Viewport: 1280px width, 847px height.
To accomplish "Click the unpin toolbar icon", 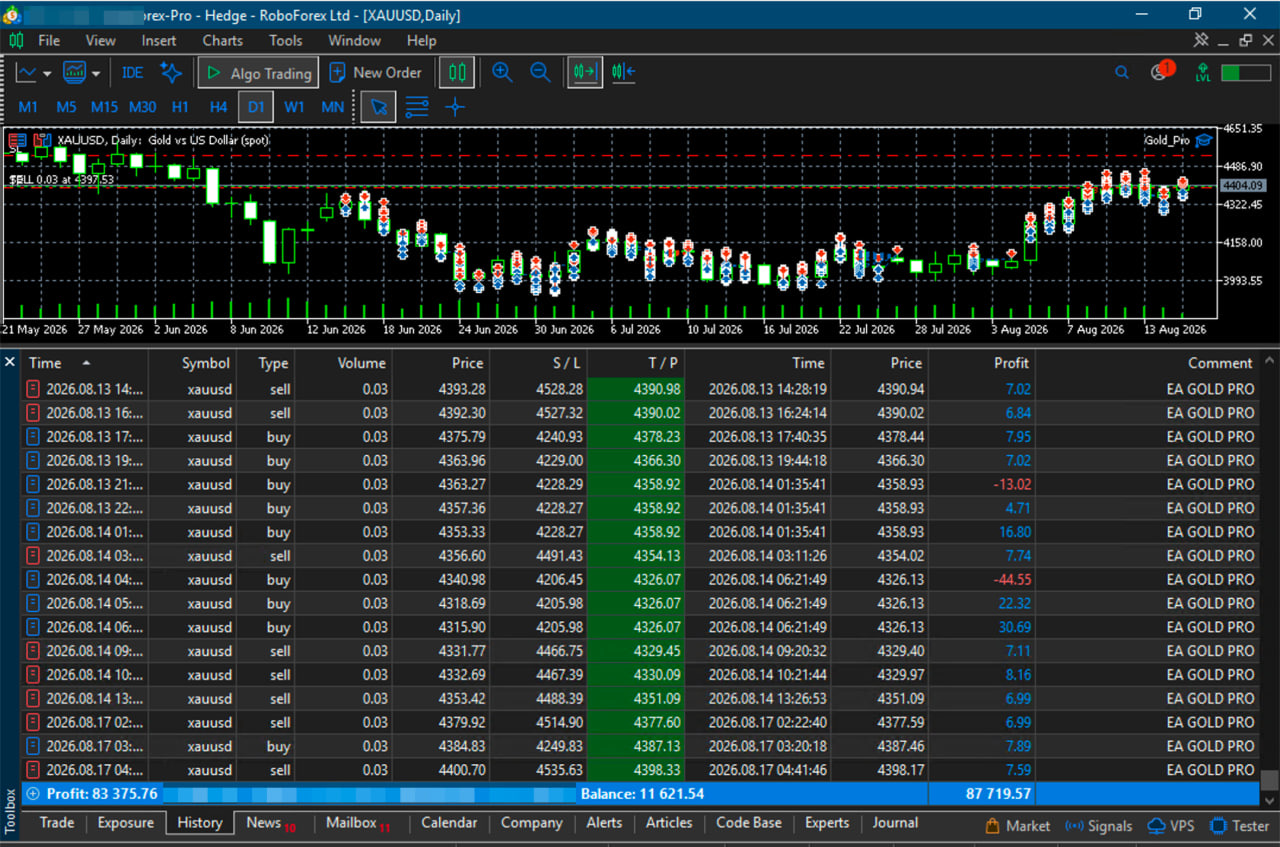I will point(1201,40).
